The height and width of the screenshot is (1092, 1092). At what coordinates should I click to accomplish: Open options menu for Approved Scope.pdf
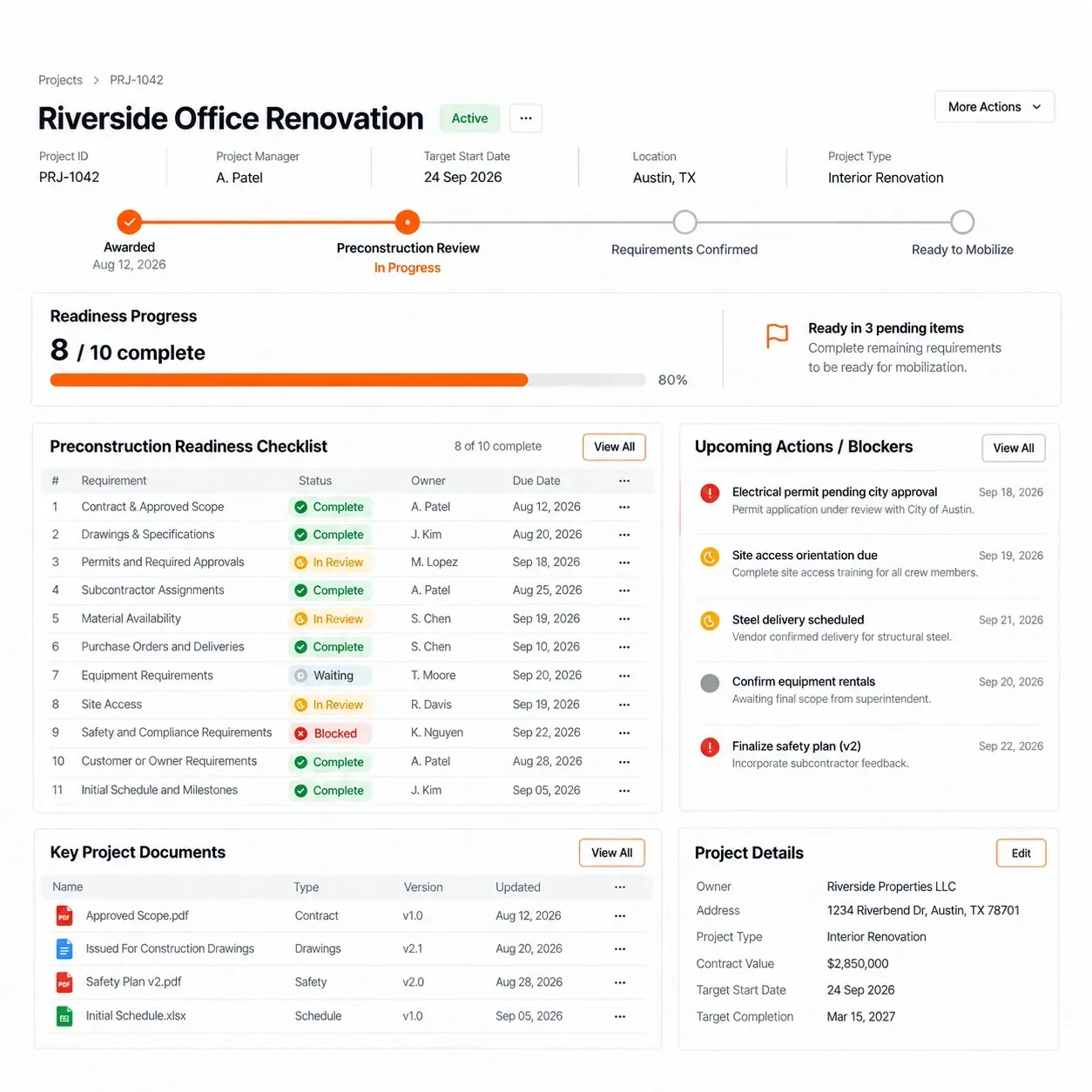[x=620, y=916]
